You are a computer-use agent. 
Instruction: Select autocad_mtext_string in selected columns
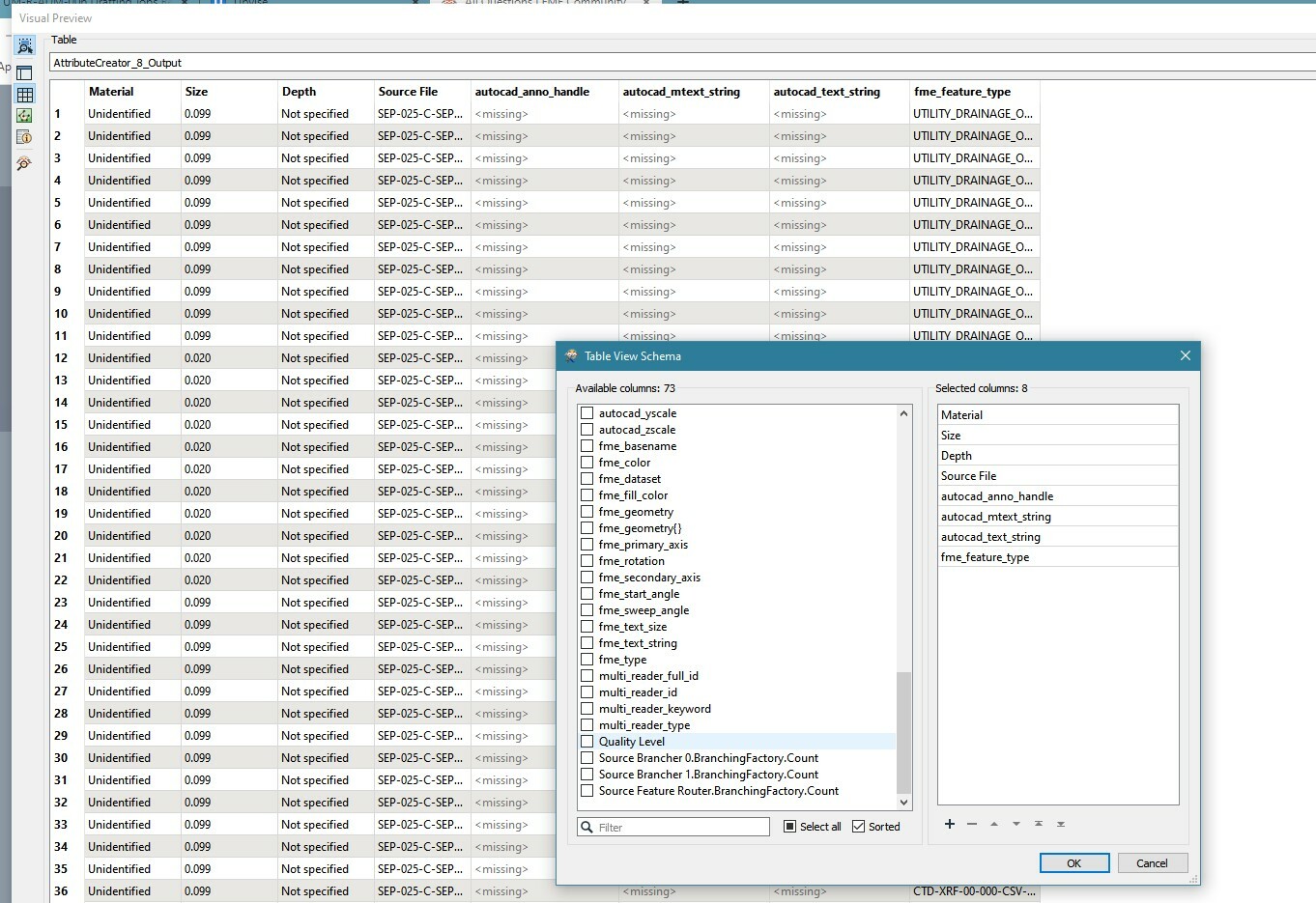click(x=1058, y=516)
